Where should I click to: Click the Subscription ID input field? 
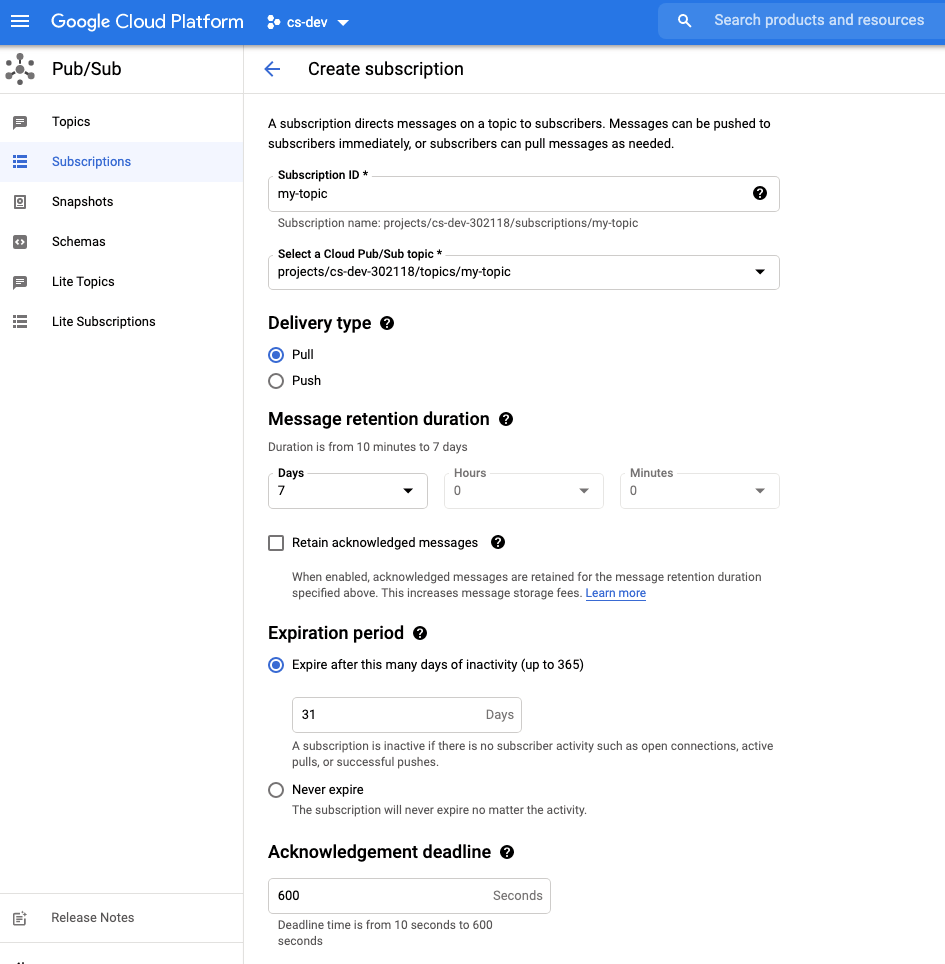(524, 194)
